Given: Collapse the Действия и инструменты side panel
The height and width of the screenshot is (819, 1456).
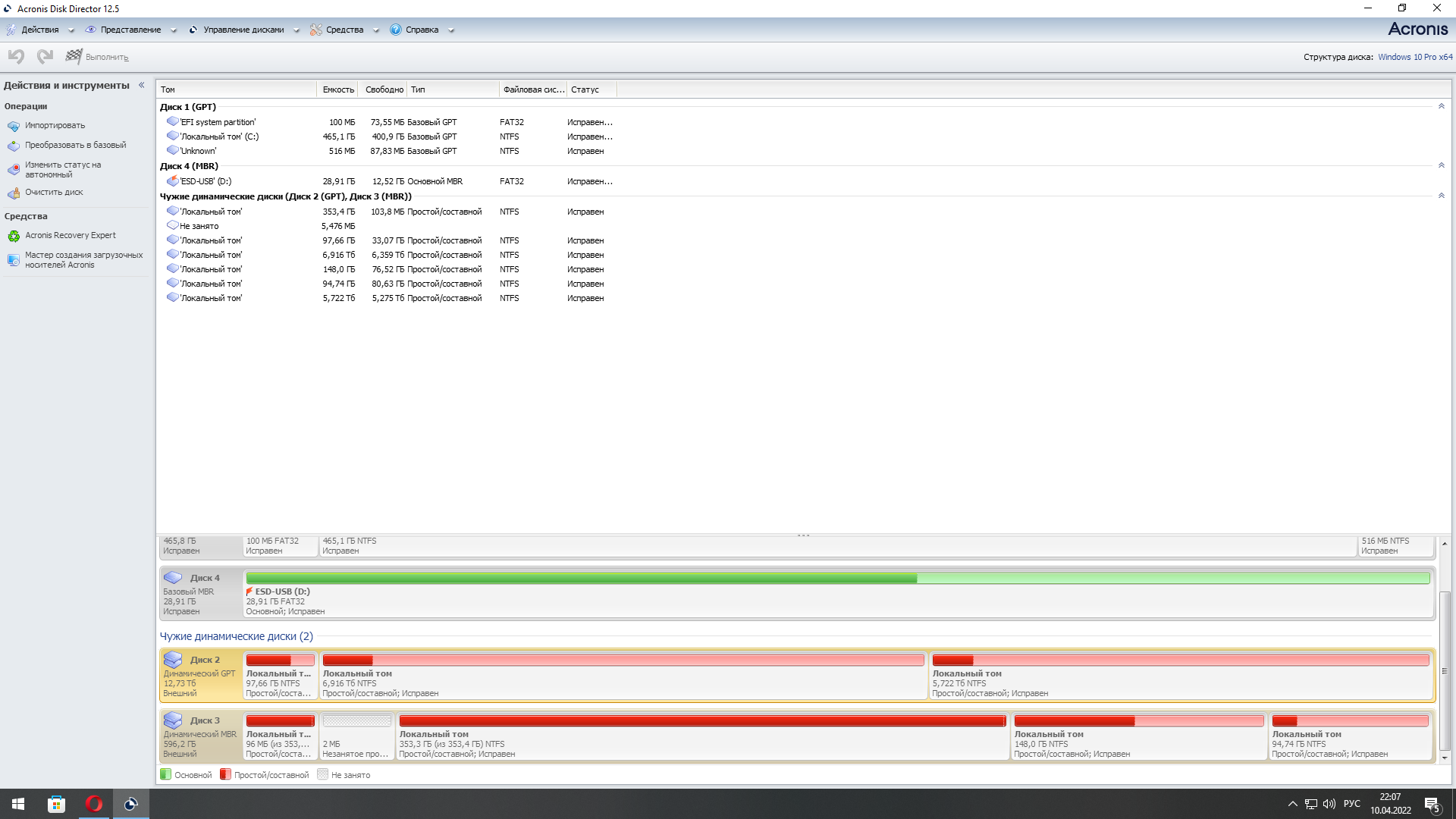Looking at the screenshot, I should pos(142,86).
